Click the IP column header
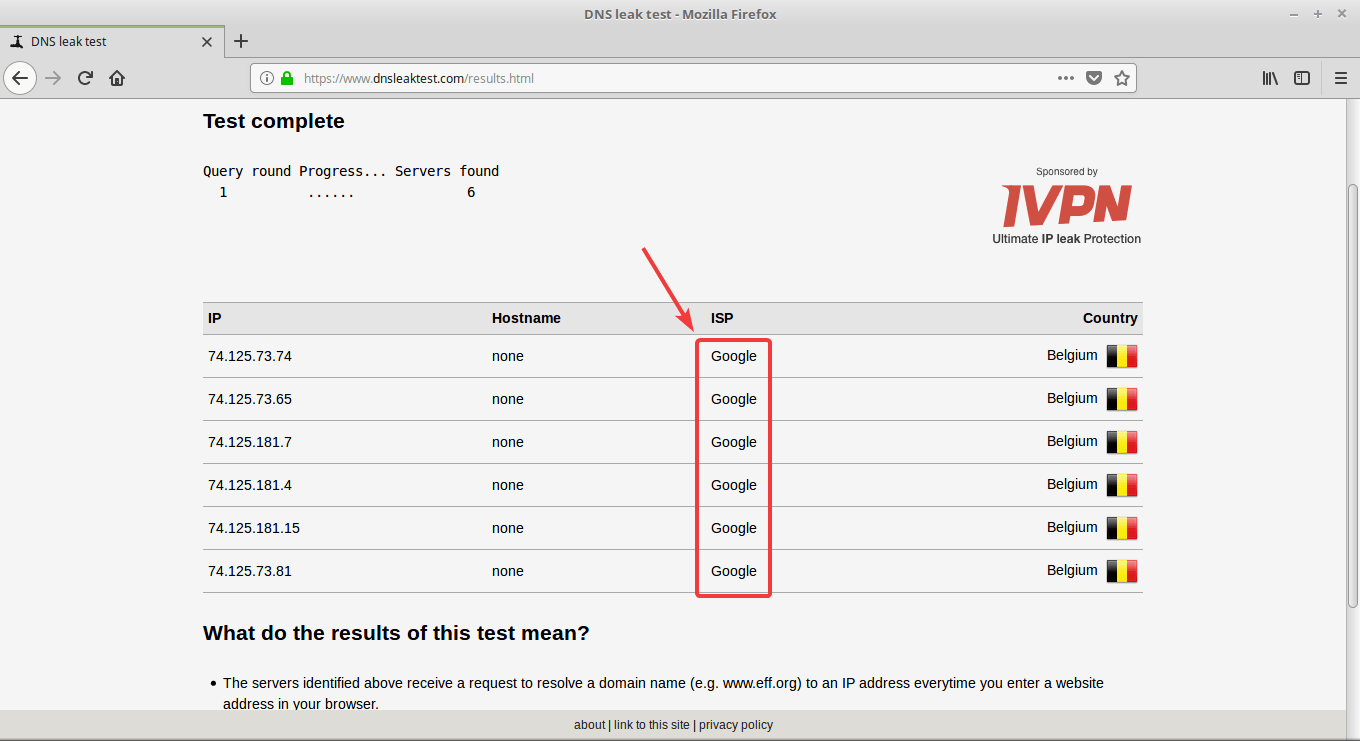 click(215, 318)
